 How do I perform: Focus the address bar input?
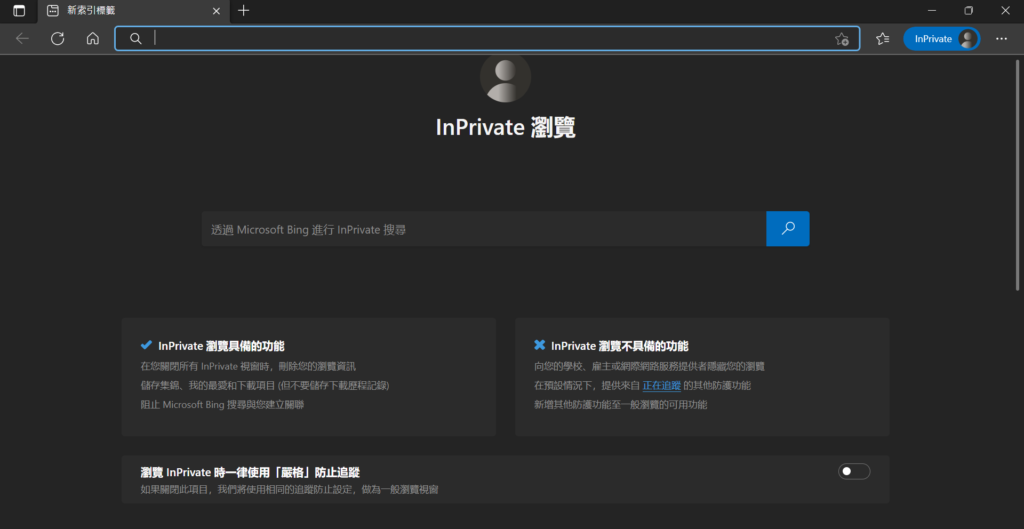[x=487, y=39]
